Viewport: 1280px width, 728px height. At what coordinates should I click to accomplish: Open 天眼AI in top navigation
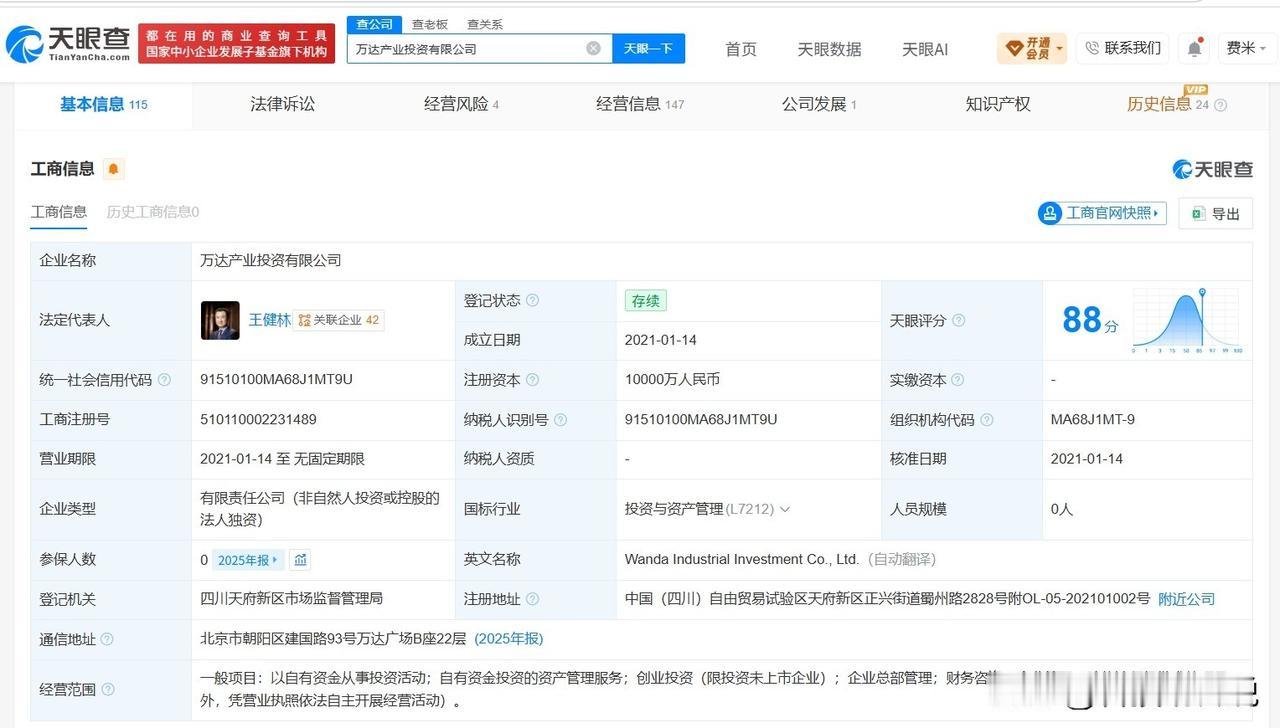point(925,49)
